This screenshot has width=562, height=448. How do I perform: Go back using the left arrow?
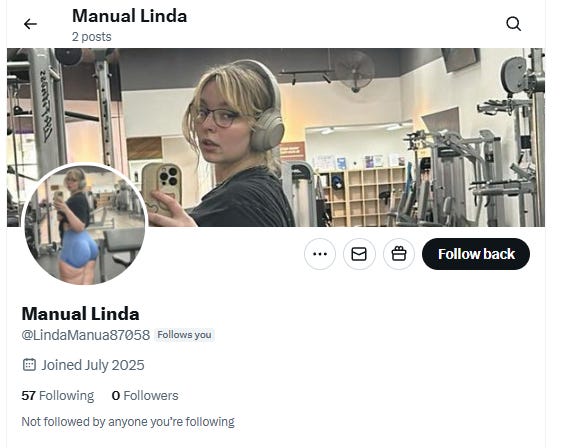30,24
